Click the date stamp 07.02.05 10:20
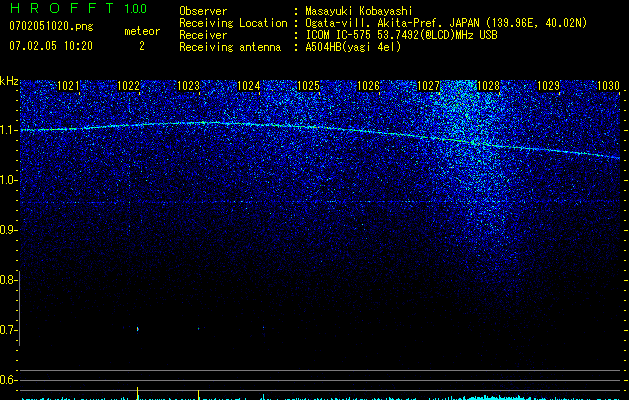Image resolution: width=629 pixels, height=400 pixels. tap(51, 46)
